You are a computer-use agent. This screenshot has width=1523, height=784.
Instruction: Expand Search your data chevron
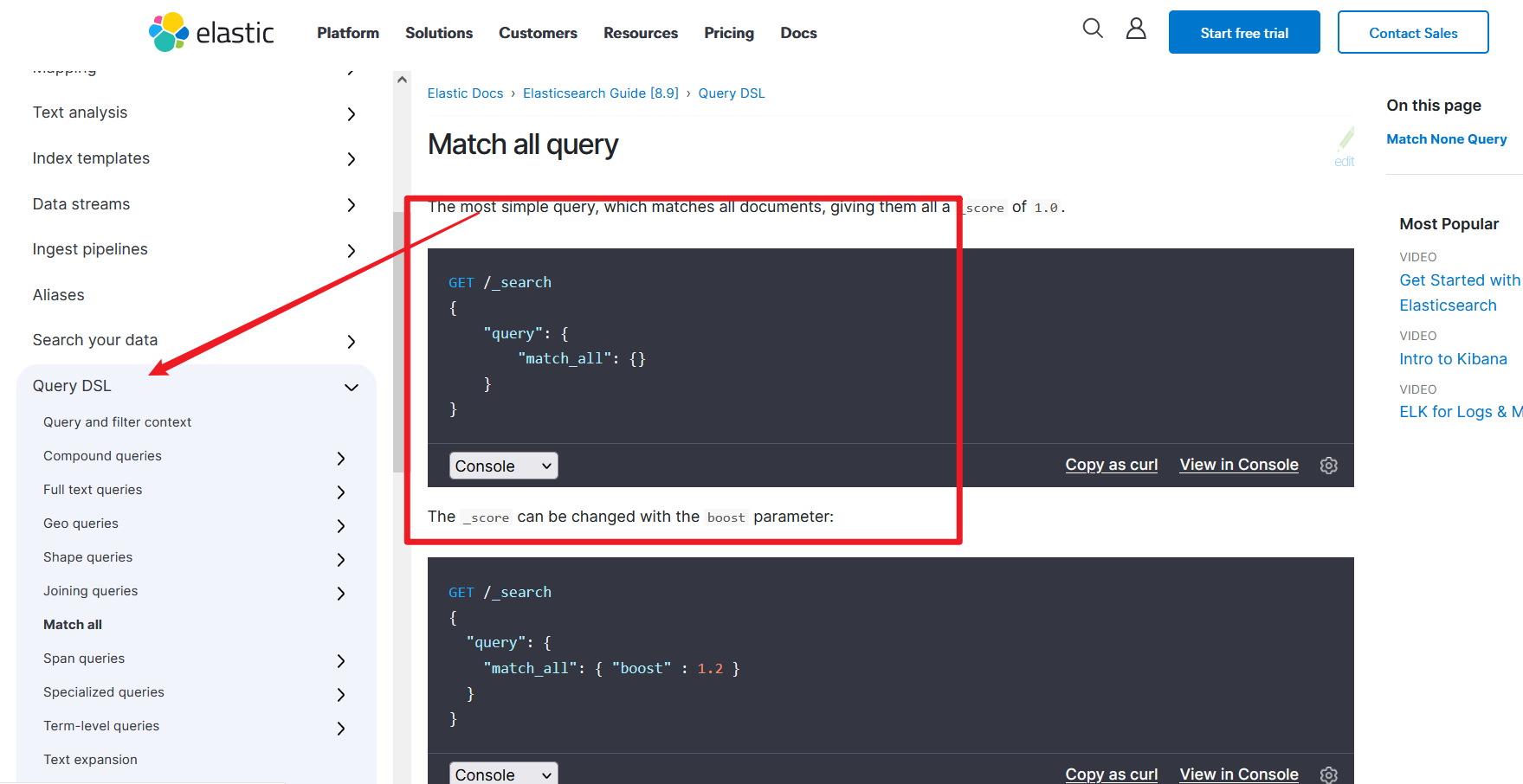point(351,342)
